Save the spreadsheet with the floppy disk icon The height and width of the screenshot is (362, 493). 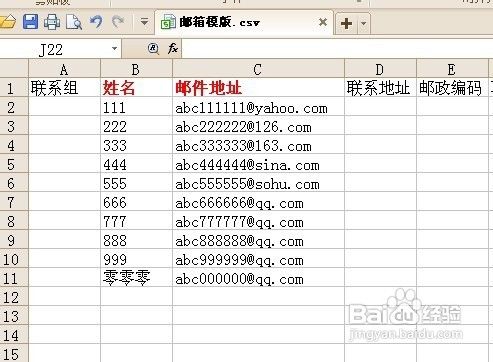click(30, 22)
